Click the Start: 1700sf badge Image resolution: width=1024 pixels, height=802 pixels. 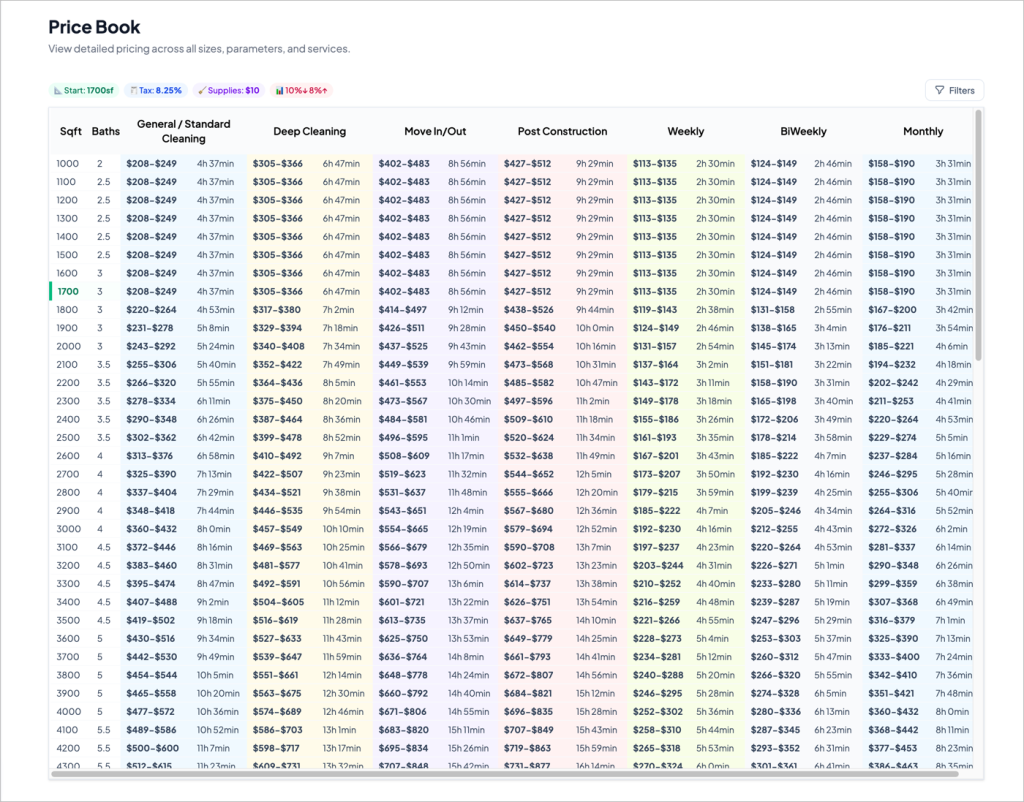click(x=83, y=90)
